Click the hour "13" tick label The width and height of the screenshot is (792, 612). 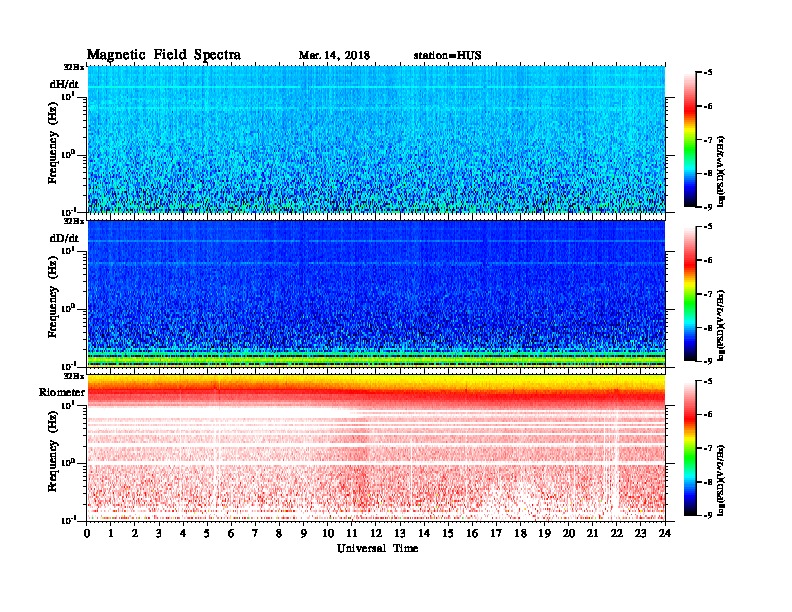point(400,534)
